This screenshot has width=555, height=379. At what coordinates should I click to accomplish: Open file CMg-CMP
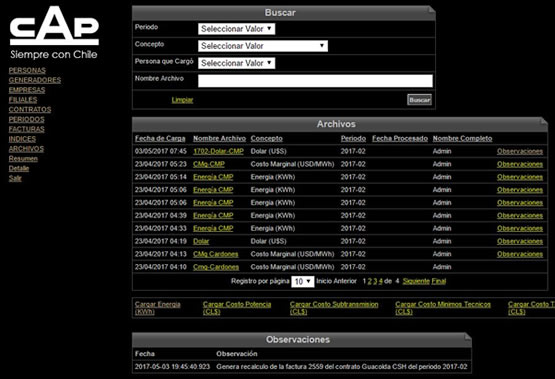pyautogui.click(x=209, y=164)
